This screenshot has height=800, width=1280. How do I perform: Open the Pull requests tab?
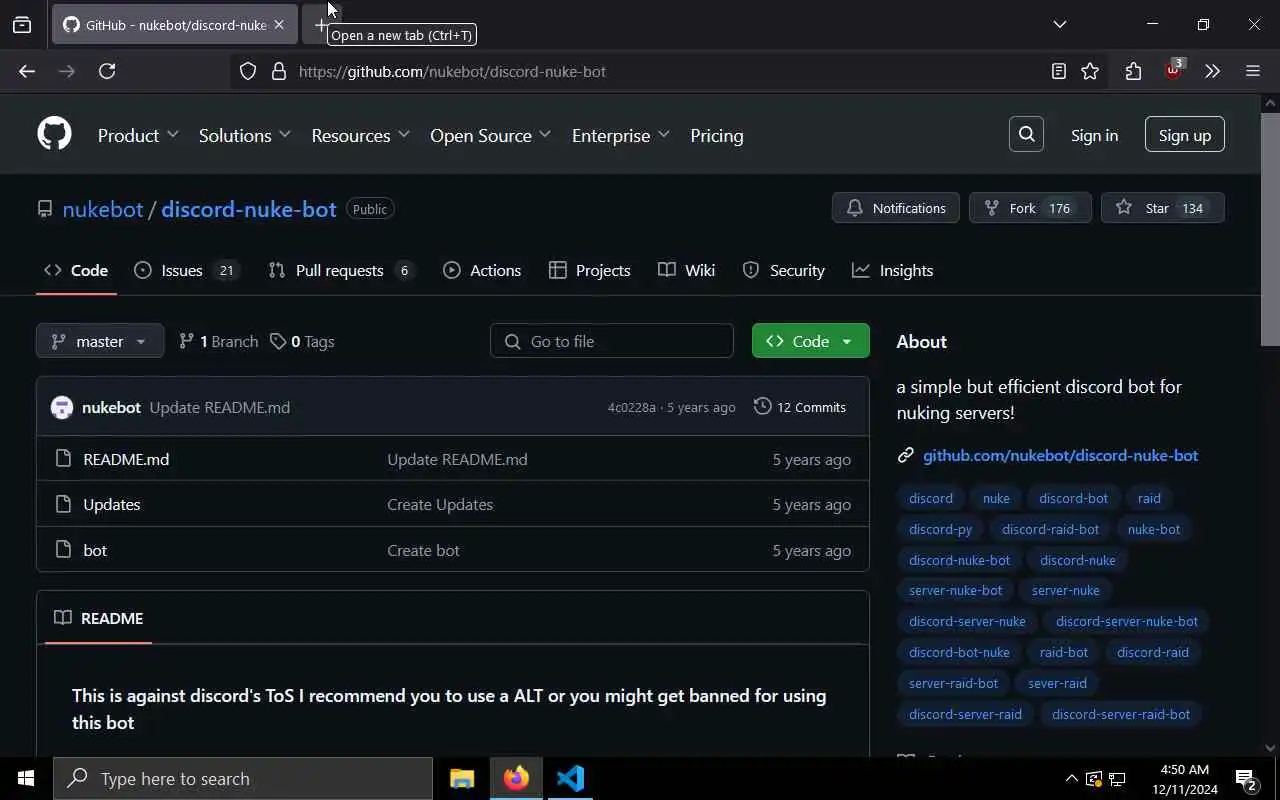point(341,270)
